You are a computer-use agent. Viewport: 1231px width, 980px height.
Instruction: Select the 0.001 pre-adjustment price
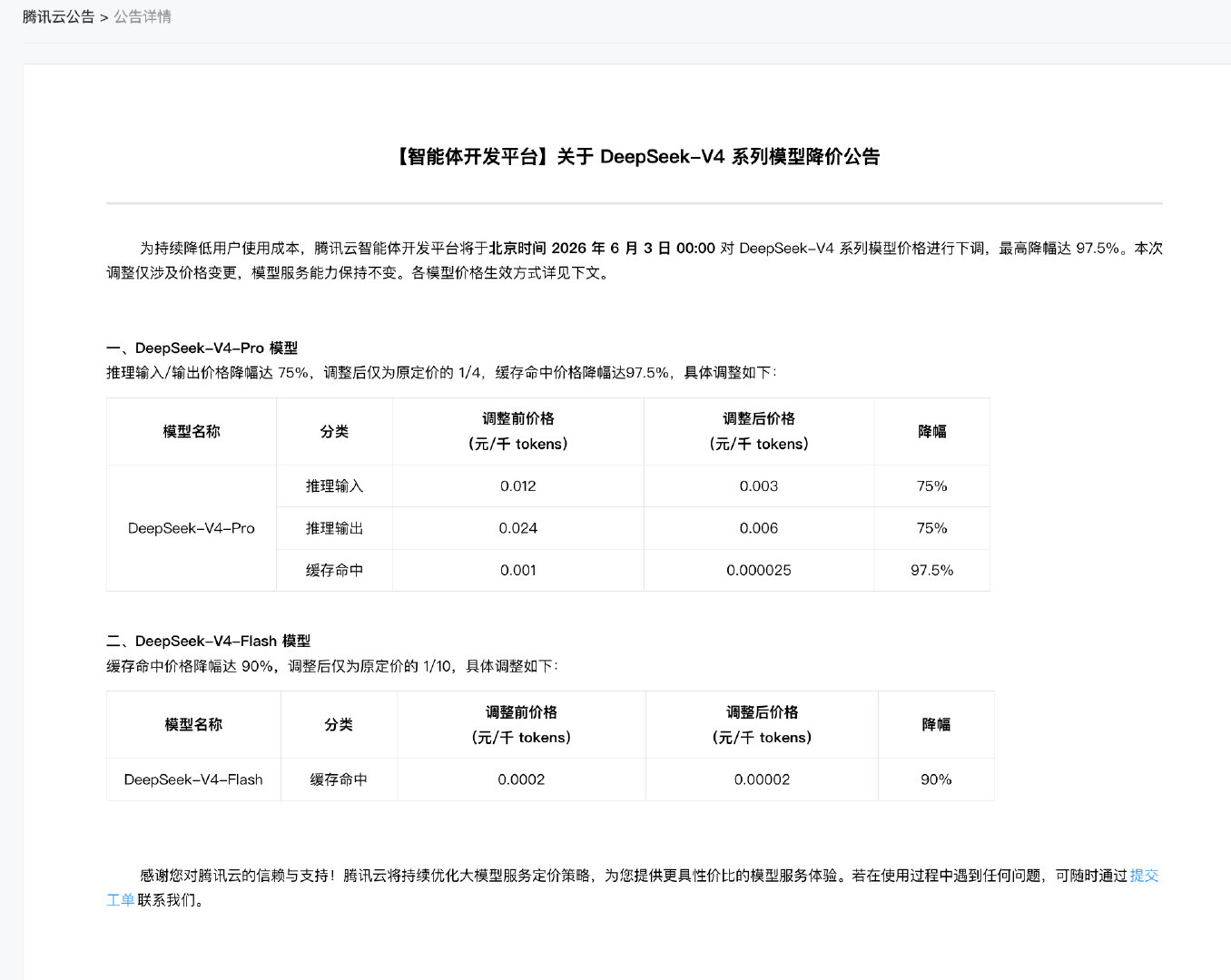point(518,571)
